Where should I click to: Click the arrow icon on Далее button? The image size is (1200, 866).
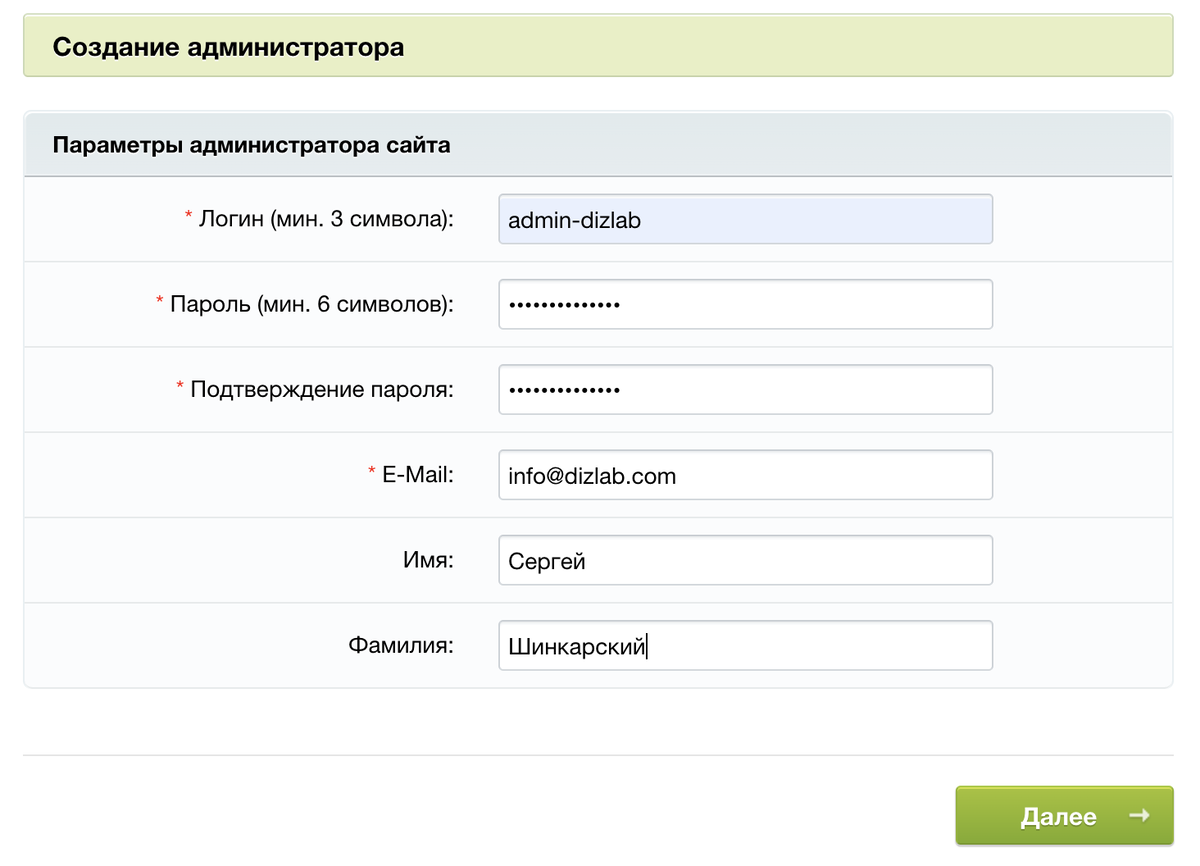point(1138,816)
